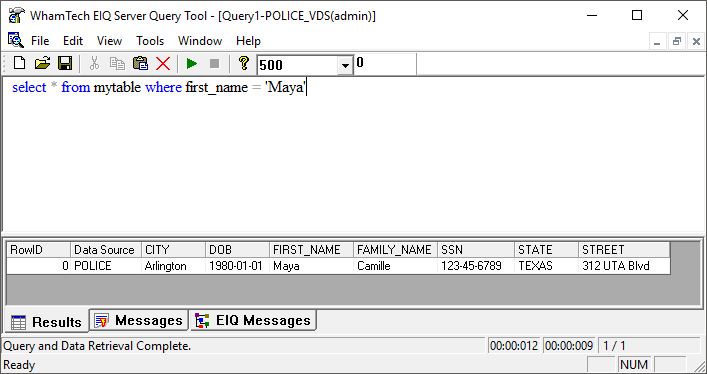
Task: Click the 00:00:012 status bar timer
Action: click(x=514, y=346)
